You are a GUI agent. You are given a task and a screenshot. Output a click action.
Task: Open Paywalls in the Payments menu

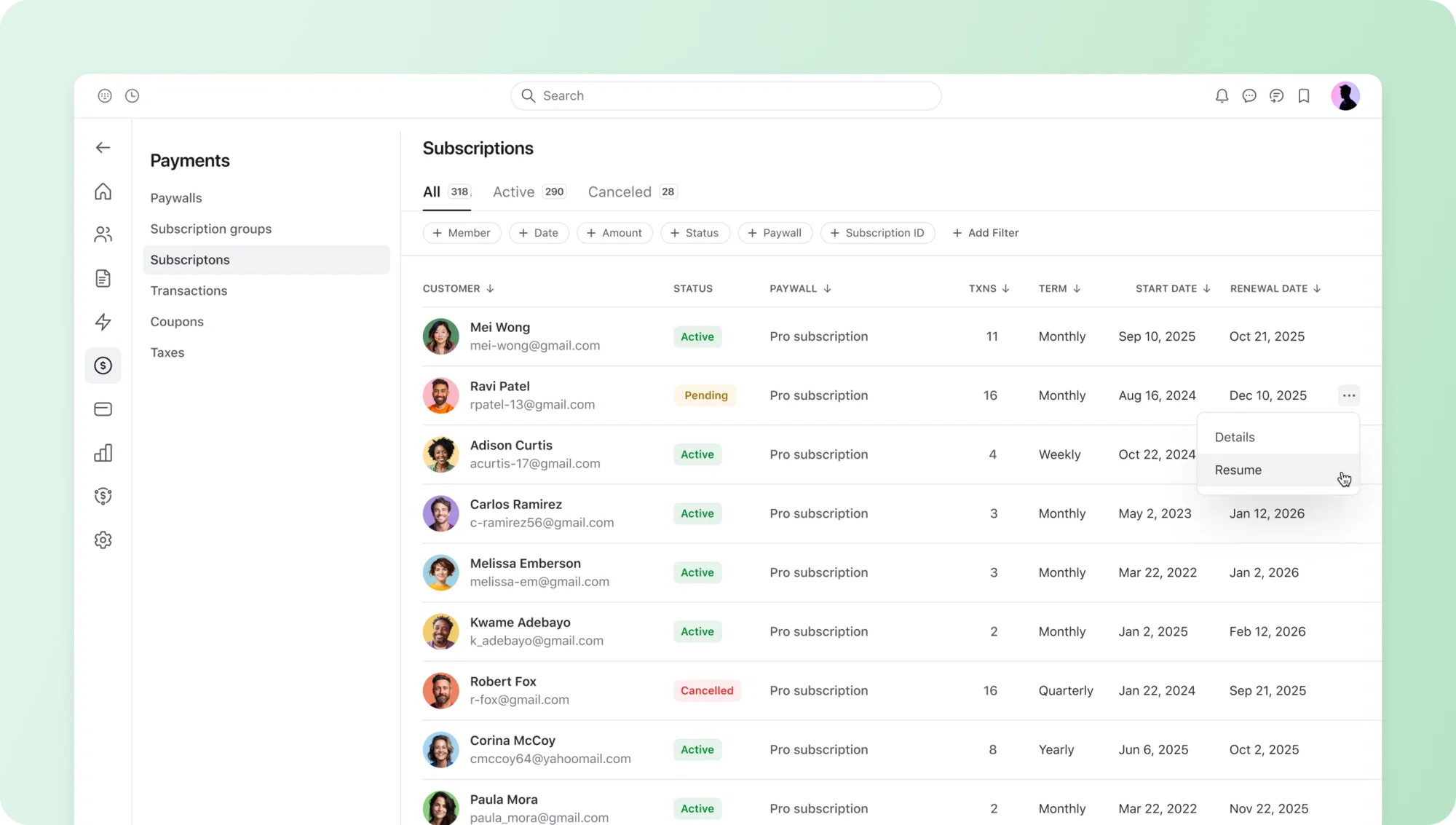[x=176, y=198]
